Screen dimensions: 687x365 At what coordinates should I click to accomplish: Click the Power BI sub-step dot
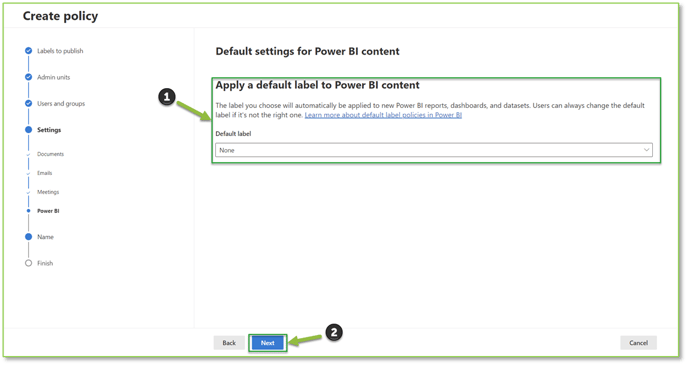click(x=28, y=211)
